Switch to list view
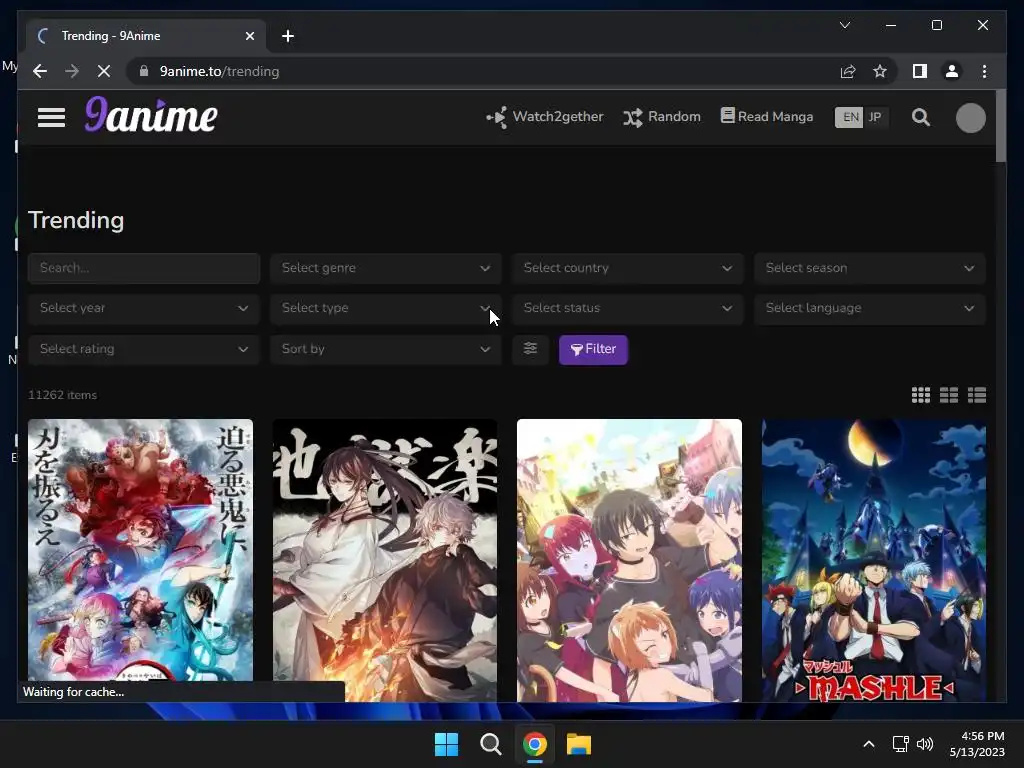Screen dimensions: 1024x768 click(x=977, y=395)
